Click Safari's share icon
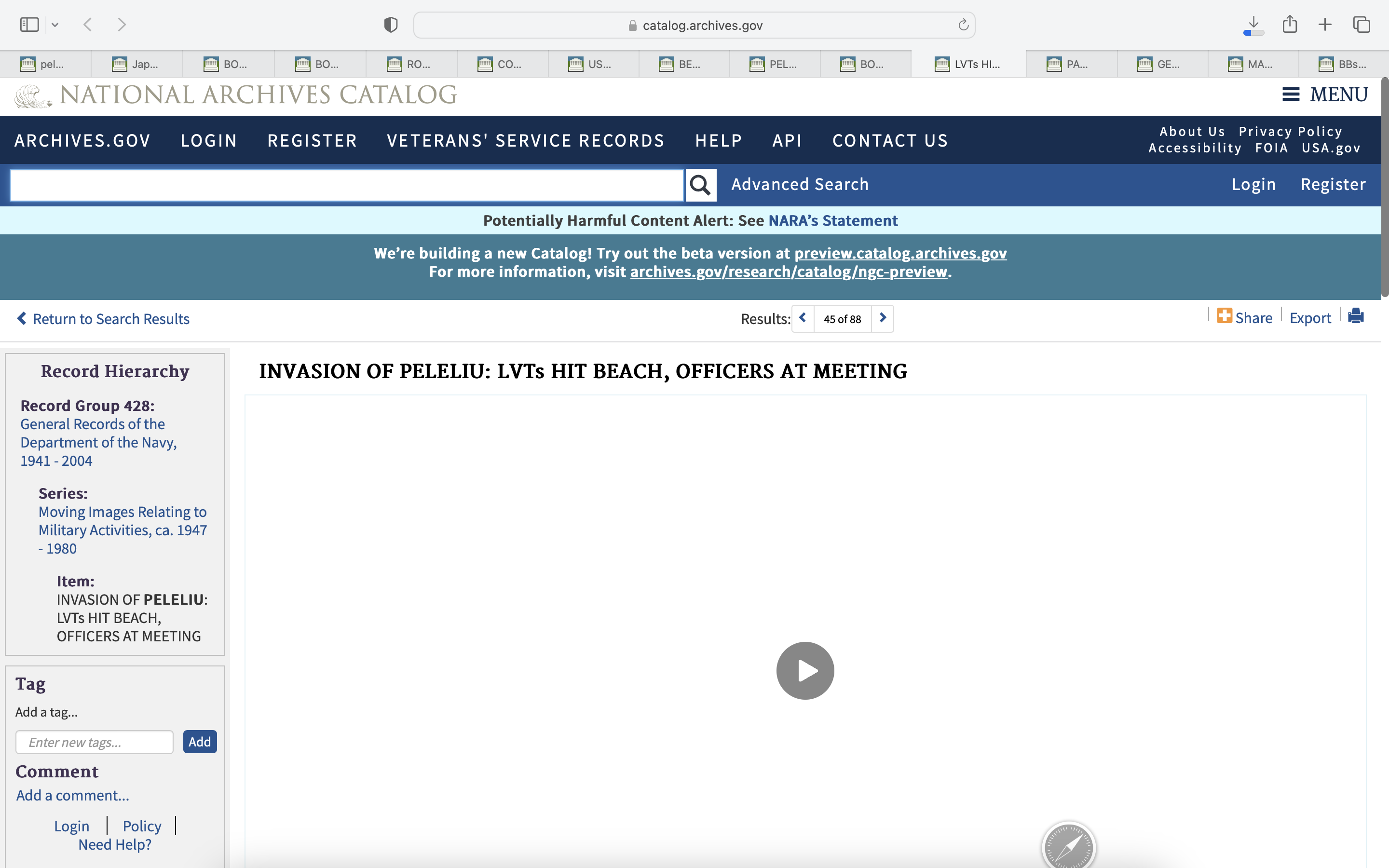The height and width of the screenshot is (868, 1389). 1290,25
